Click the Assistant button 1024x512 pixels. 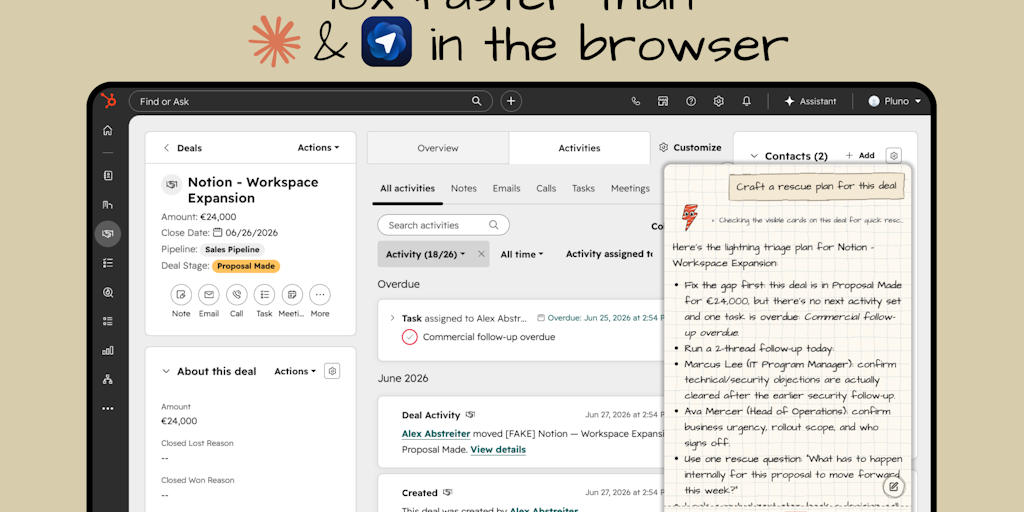point(810,101)
